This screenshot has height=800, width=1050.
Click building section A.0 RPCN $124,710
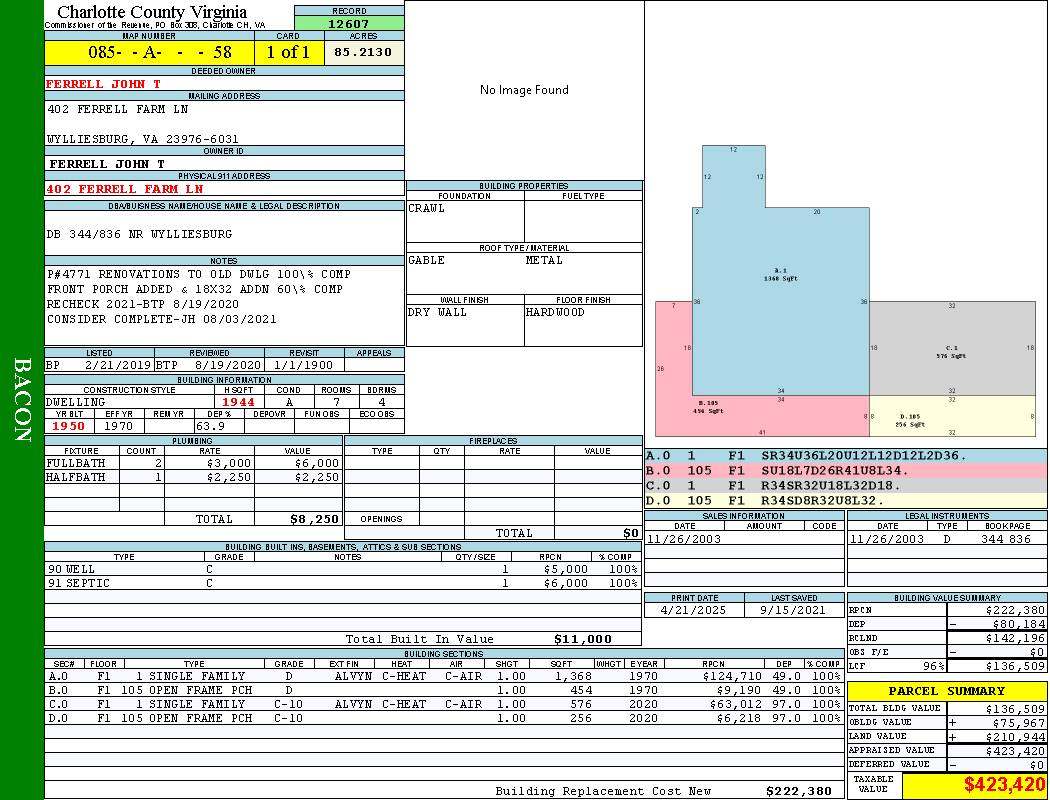point(732,676)
